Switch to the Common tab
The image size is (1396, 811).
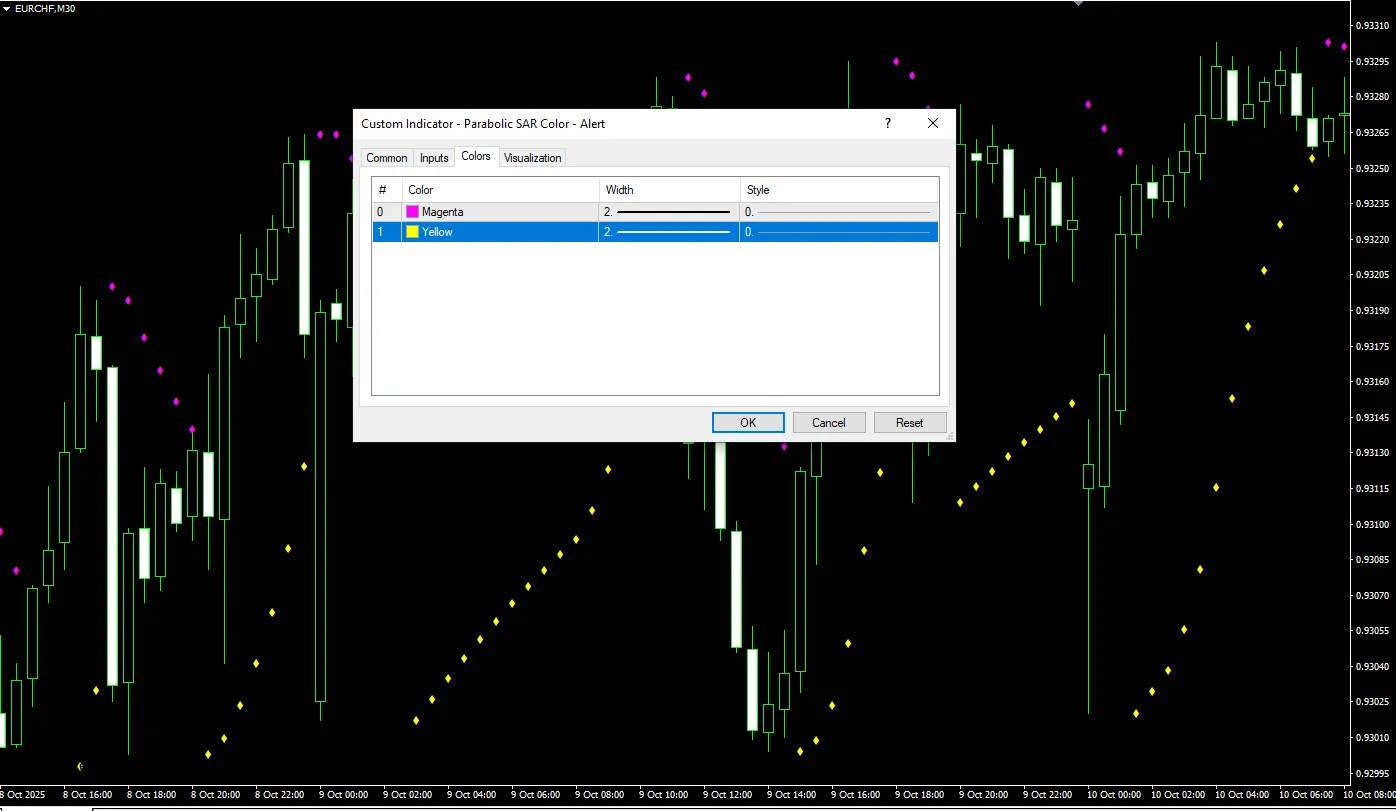386,158
